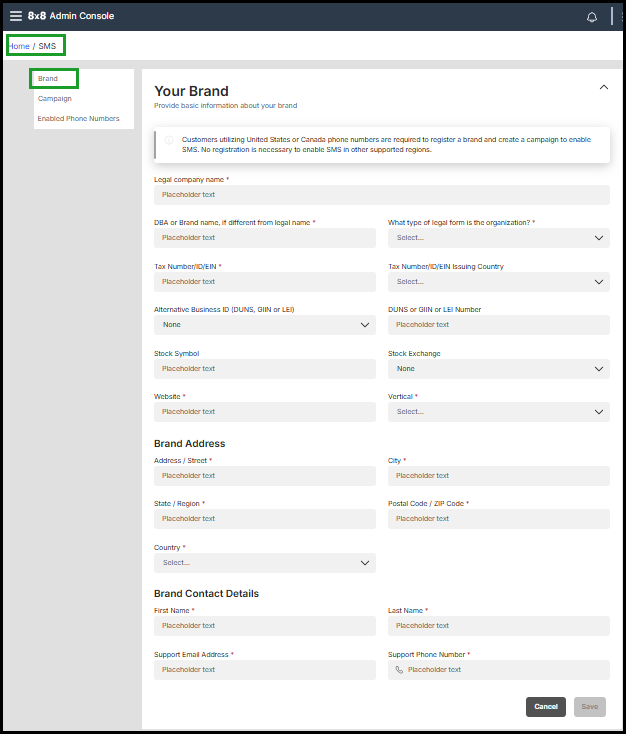
Task: Click the notifications bell icon
Action: 591,17
